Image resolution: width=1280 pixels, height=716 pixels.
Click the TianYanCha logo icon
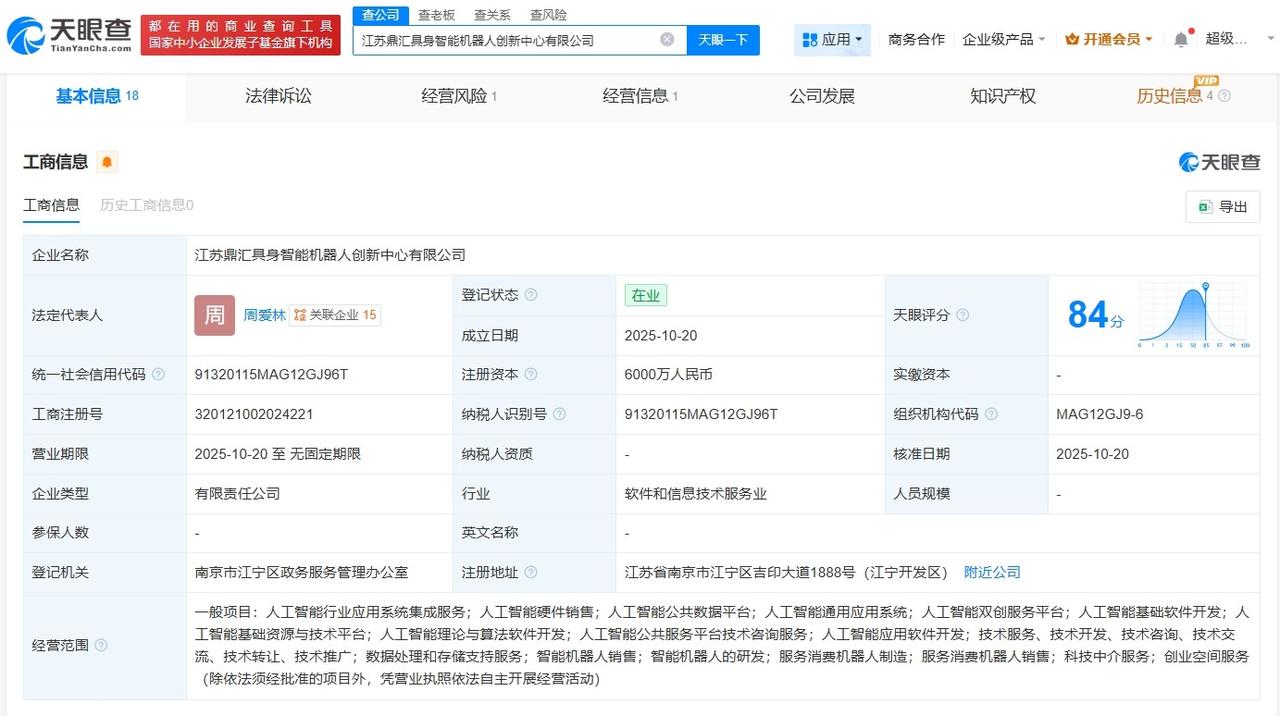25,36
